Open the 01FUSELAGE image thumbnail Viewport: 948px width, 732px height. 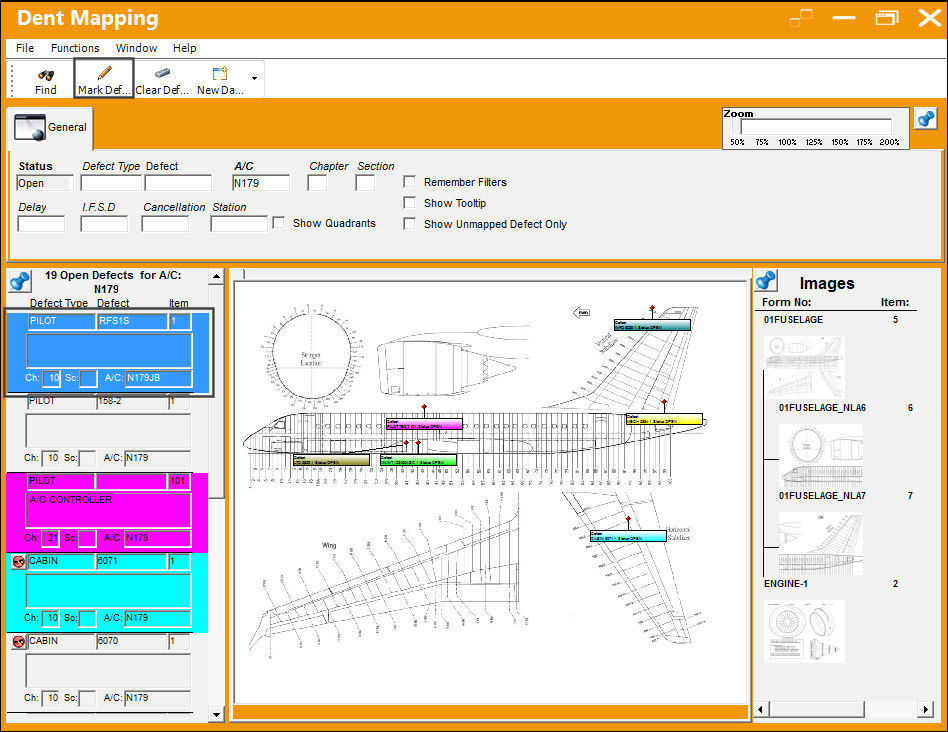(805, 367)
